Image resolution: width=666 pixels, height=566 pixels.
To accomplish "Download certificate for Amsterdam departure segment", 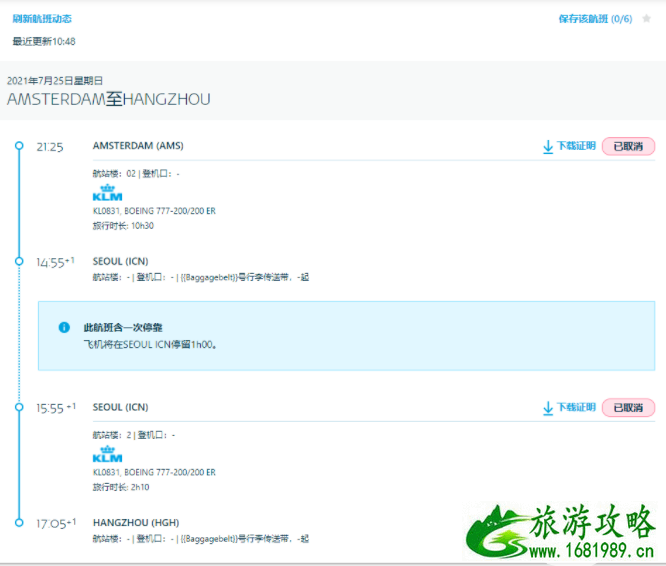I will point(576,146).
